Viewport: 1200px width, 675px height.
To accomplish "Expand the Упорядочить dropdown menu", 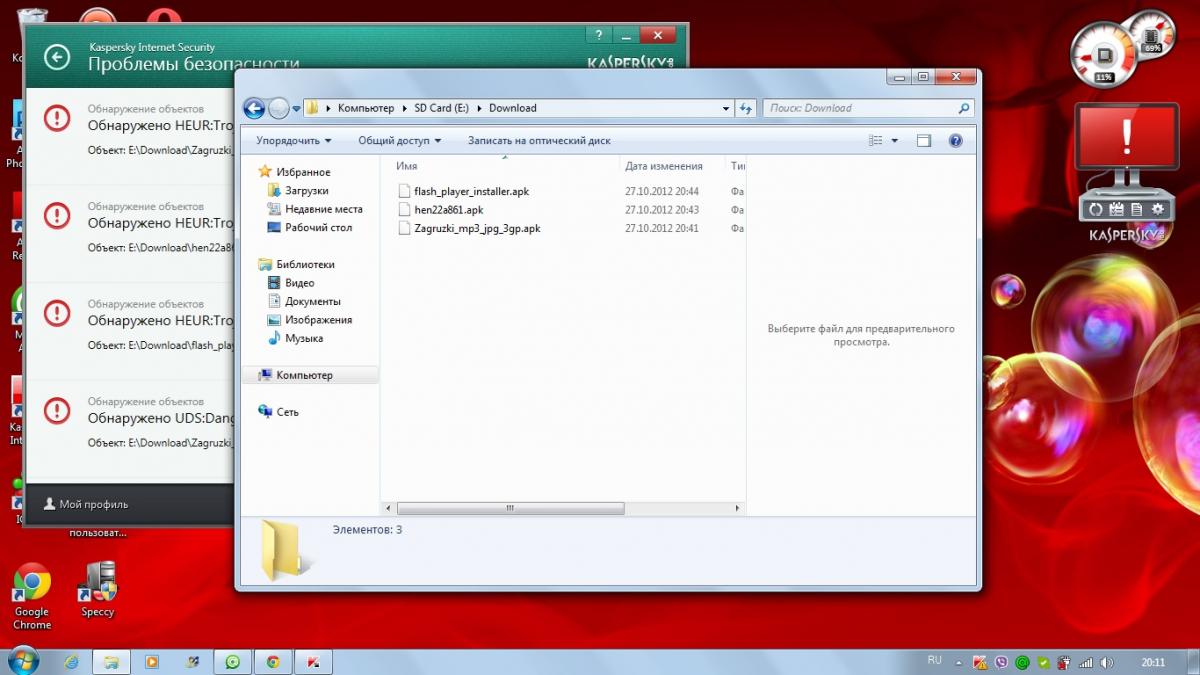I will [x=293, y=141].
